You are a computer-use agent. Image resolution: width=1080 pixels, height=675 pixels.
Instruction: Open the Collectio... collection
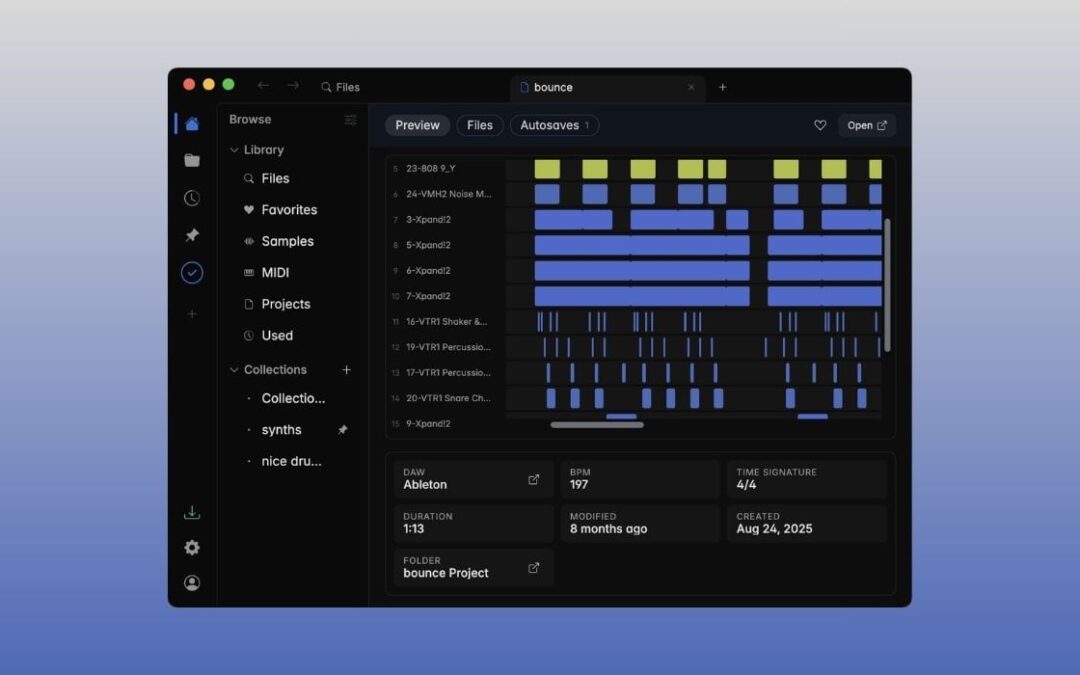293,398
